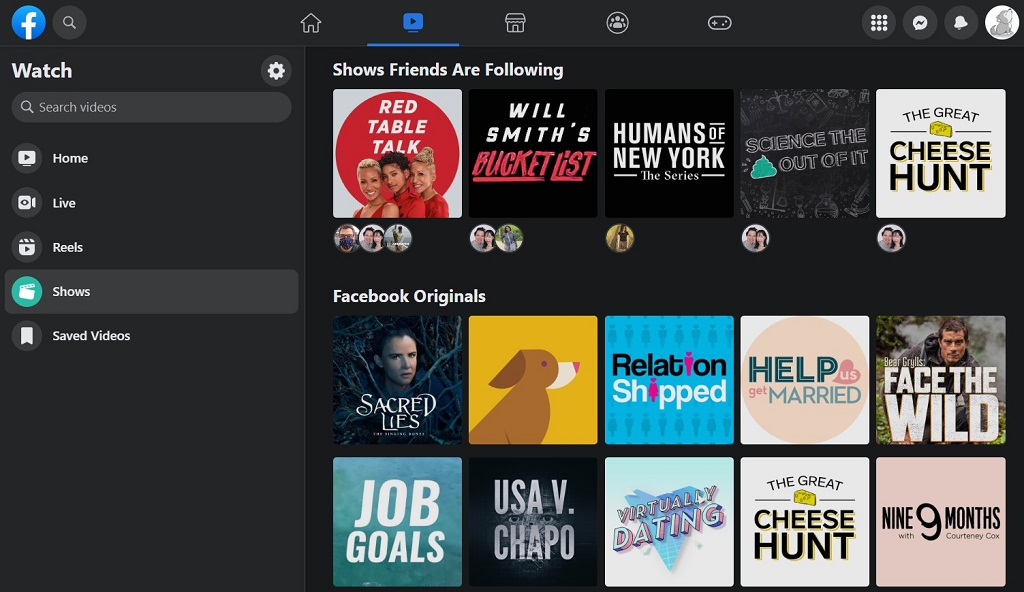Open Science The Out Of It show
Screen dimensions: 1024x592
(x=805, y=154)
